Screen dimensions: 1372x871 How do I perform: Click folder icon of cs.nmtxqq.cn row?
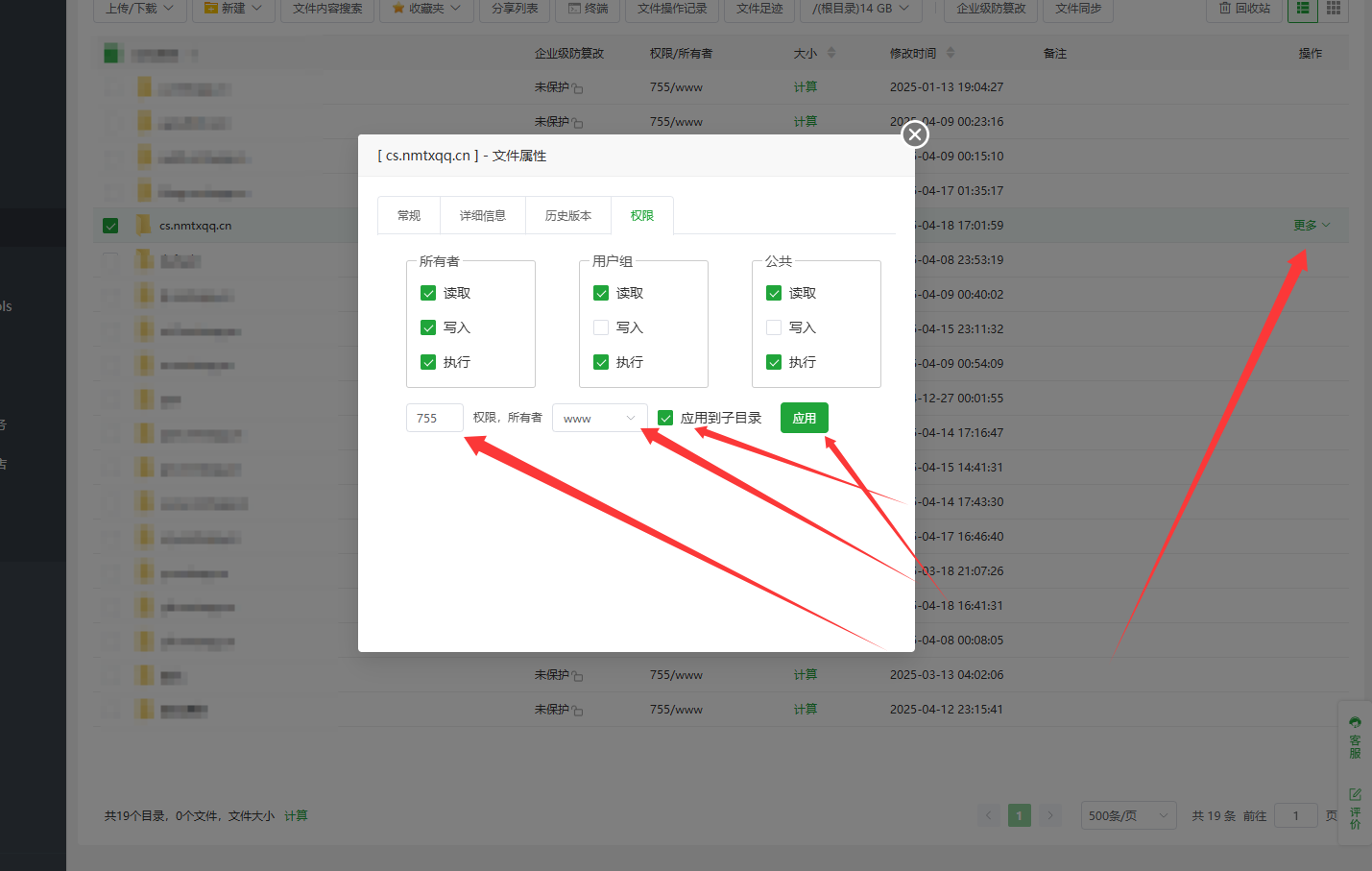(x=144, y=226)
